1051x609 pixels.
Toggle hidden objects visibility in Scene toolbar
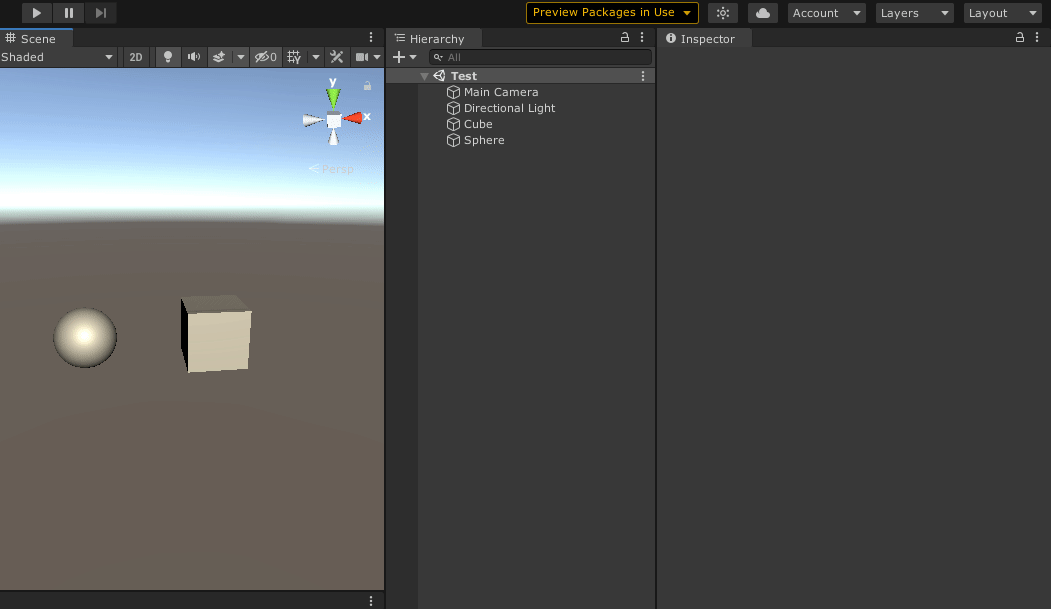265,57
